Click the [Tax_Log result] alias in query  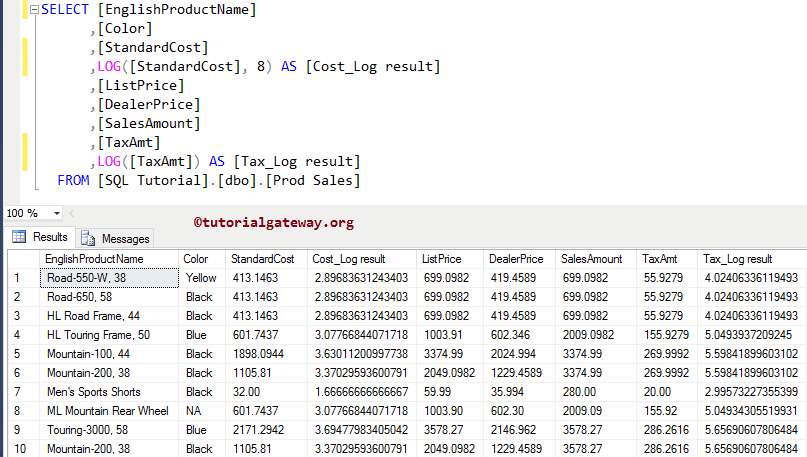click(297, 162)
